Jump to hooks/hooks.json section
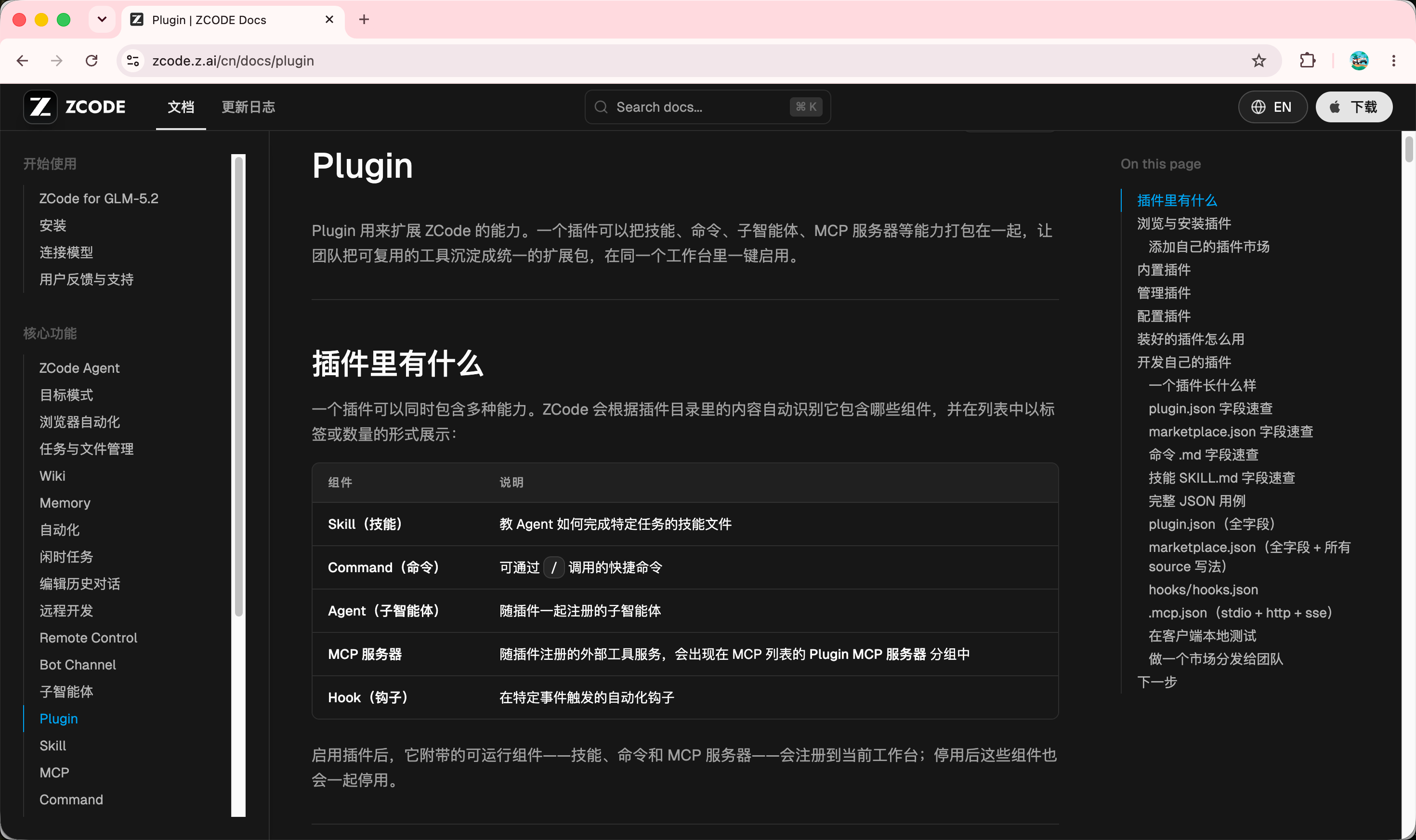The image size is (1416, 840). click(x=1203, y=590)
